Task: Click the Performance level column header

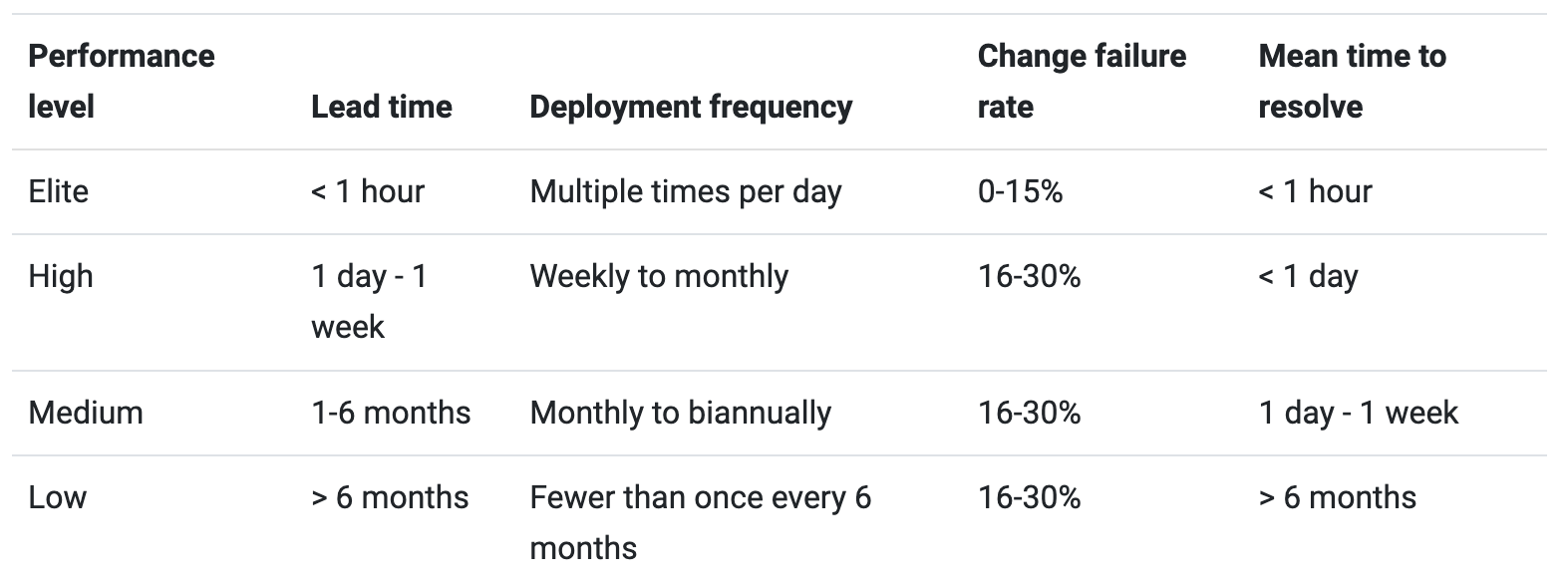Action: 121,81
